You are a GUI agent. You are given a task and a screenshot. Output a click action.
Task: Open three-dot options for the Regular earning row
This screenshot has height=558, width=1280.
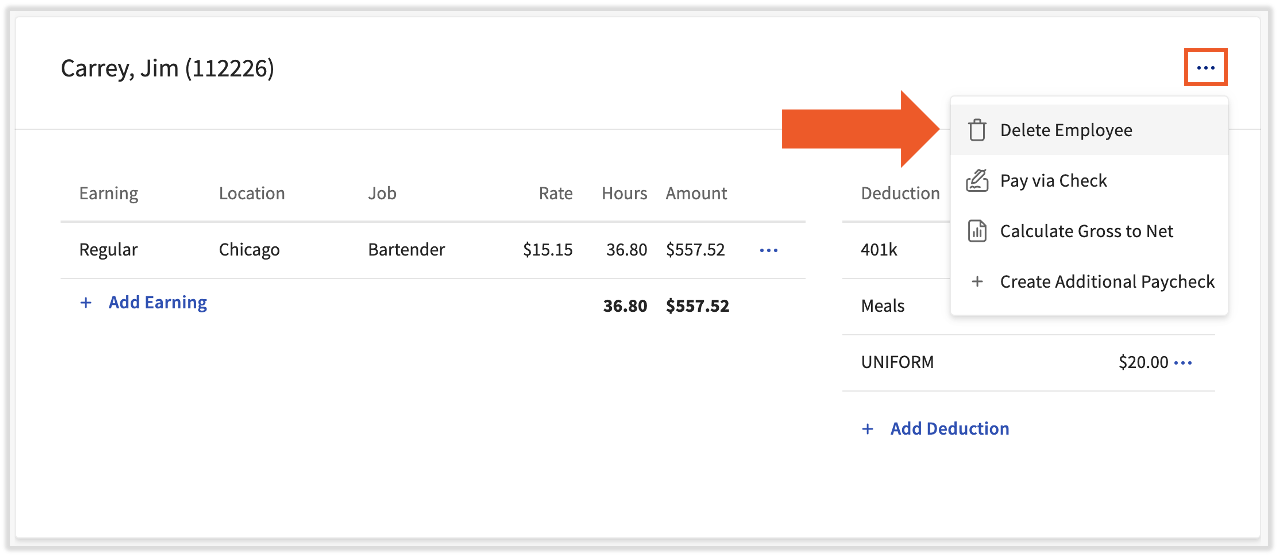[x=768, y=250]
